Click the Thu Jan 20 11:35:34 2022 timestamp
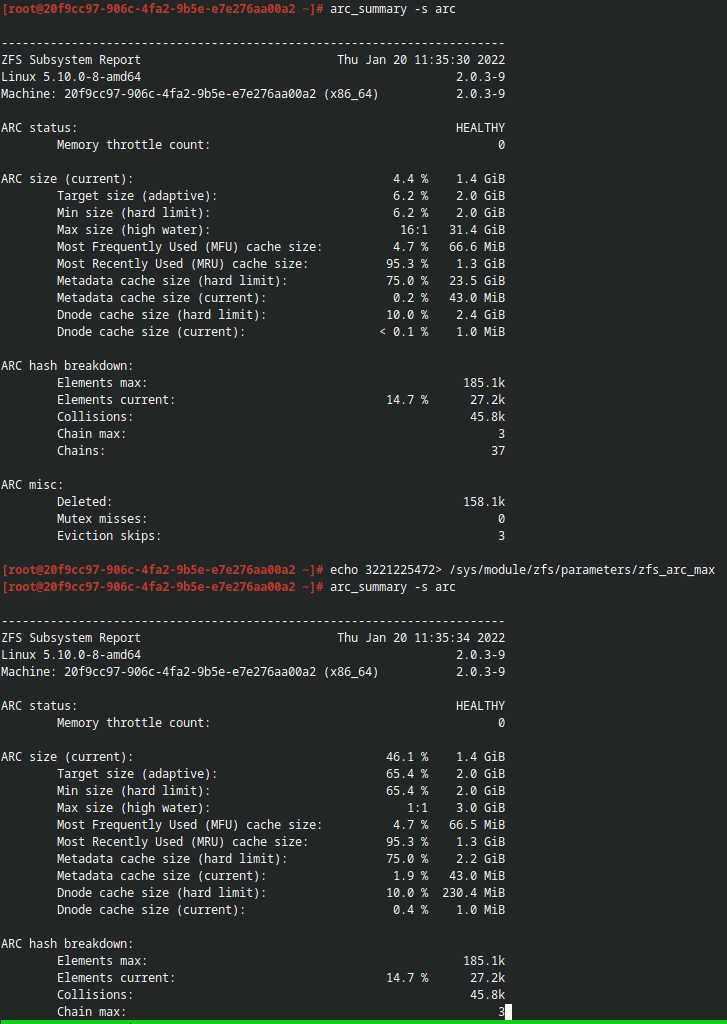 click(x=421, y=638)
